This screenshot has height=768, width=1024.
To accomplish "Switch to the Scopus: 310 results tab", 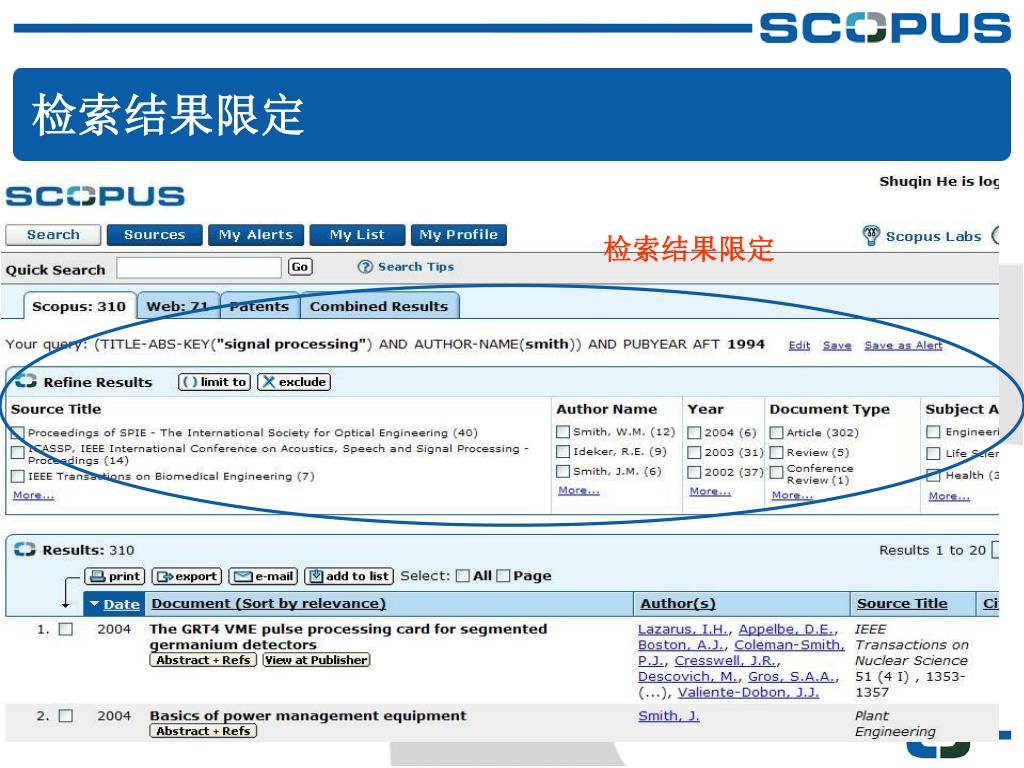I will pyautogui.click(x=79, y=306).
